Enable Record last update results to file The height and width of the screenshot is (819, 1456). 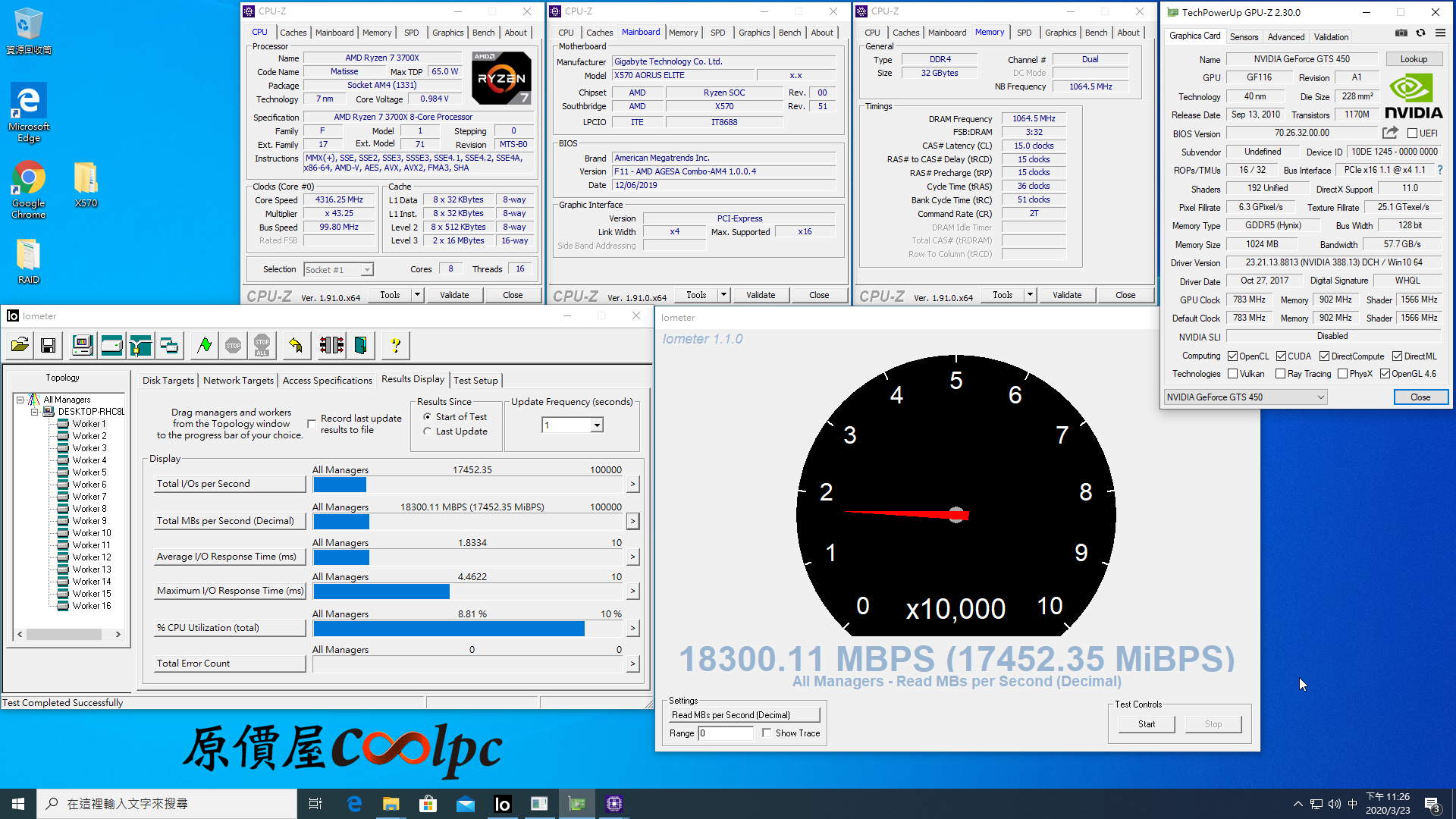click(311, 424)
